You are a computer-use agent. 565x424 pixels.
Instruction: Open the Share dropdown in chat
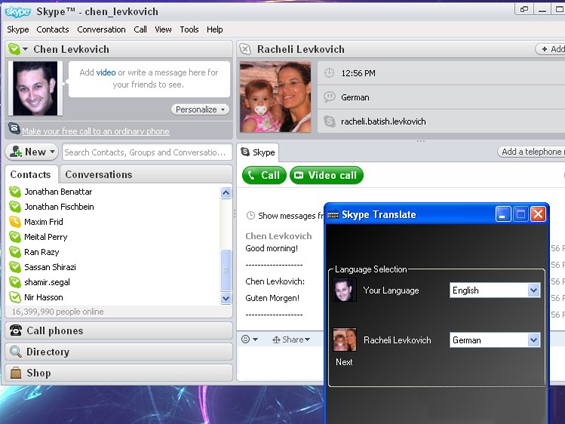coord(291,339)
